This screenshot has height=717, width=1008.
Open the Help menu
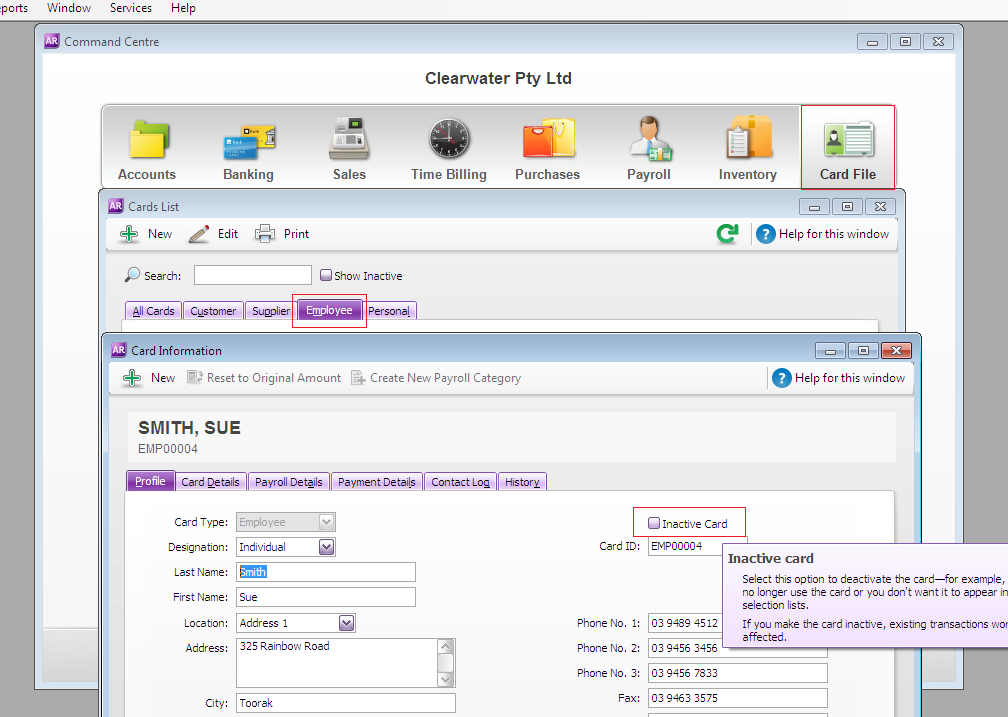pyautogui.click(x=183, y=8)
